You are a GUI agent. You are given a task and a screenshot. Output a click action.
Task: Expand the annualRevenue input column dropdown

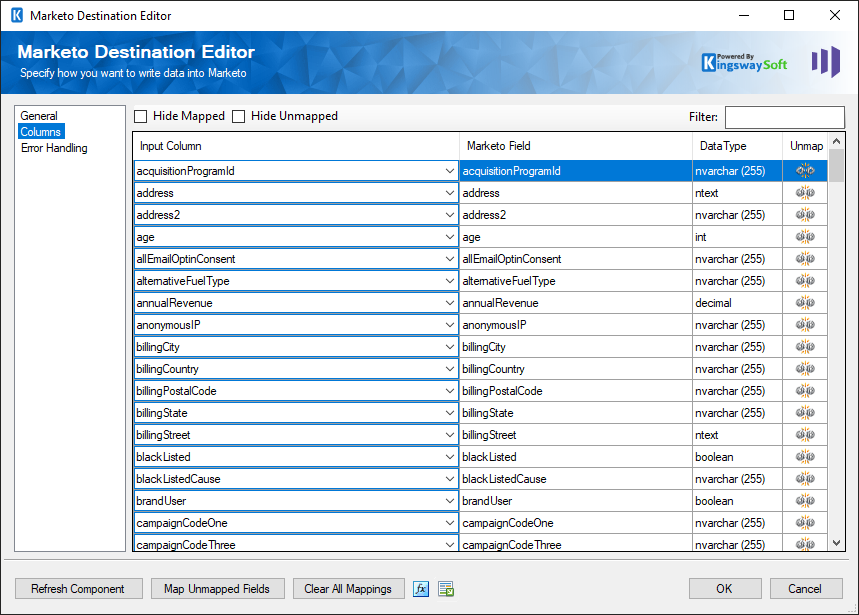[x=449, y=303]
